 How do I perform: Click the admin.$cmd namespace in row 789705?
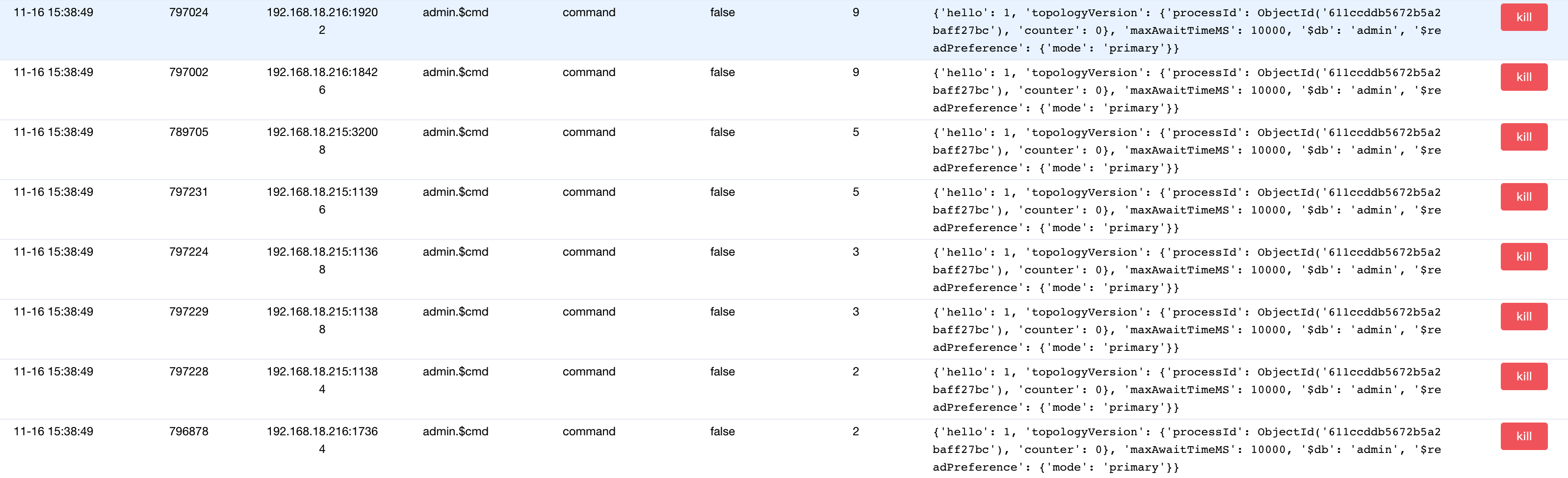pos(455,132)
